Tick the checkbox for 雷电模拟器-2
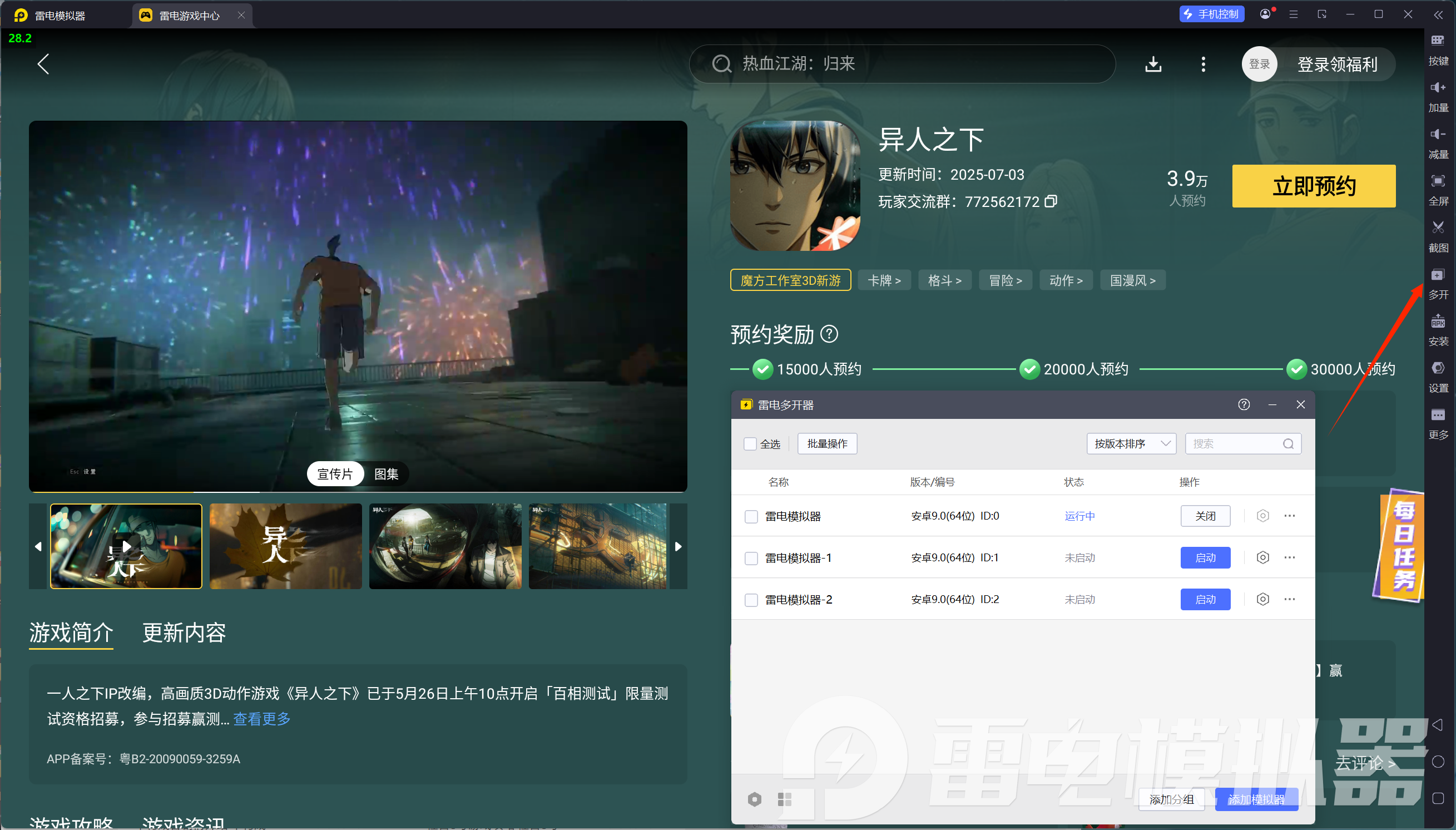This screenshot has height=830, width=1456. pos(751,600)
